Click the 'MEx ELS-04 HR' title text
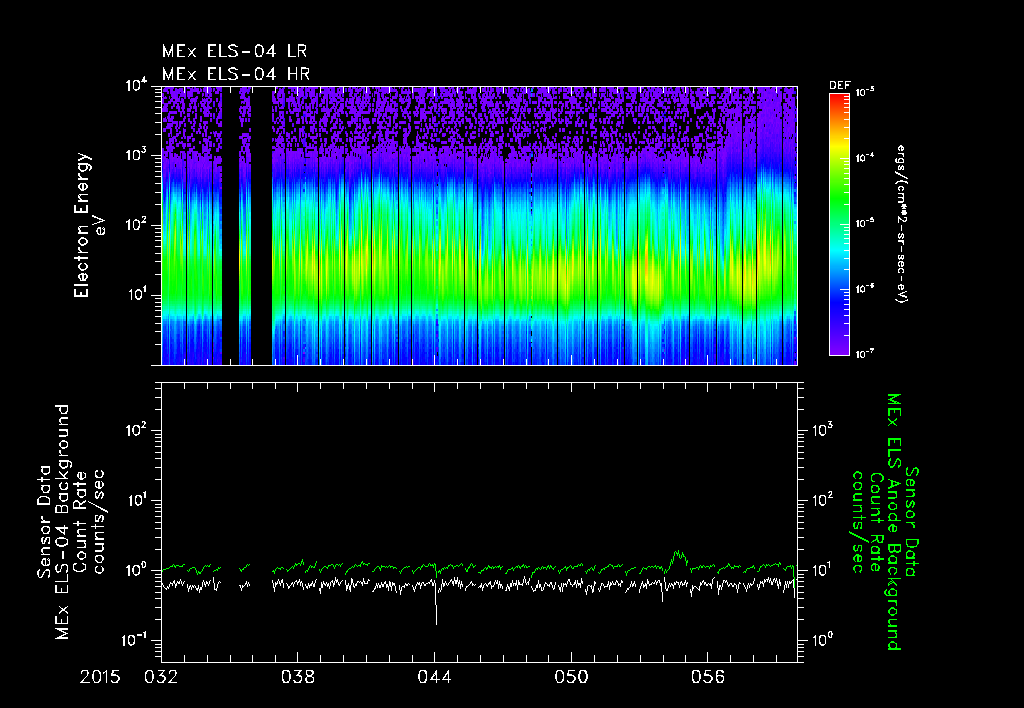Viewport: 1024px width, 708px height. point(236,74)
